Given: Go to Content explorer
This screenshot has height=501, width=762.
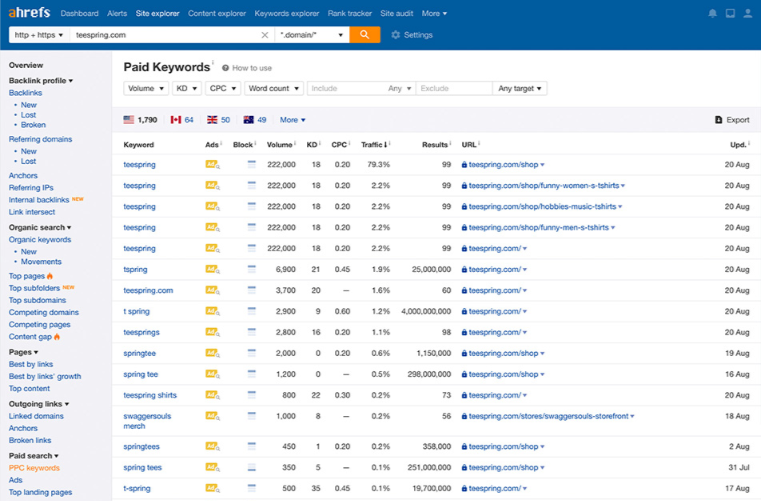Looking at the screenshot, I should coord(217,14).
